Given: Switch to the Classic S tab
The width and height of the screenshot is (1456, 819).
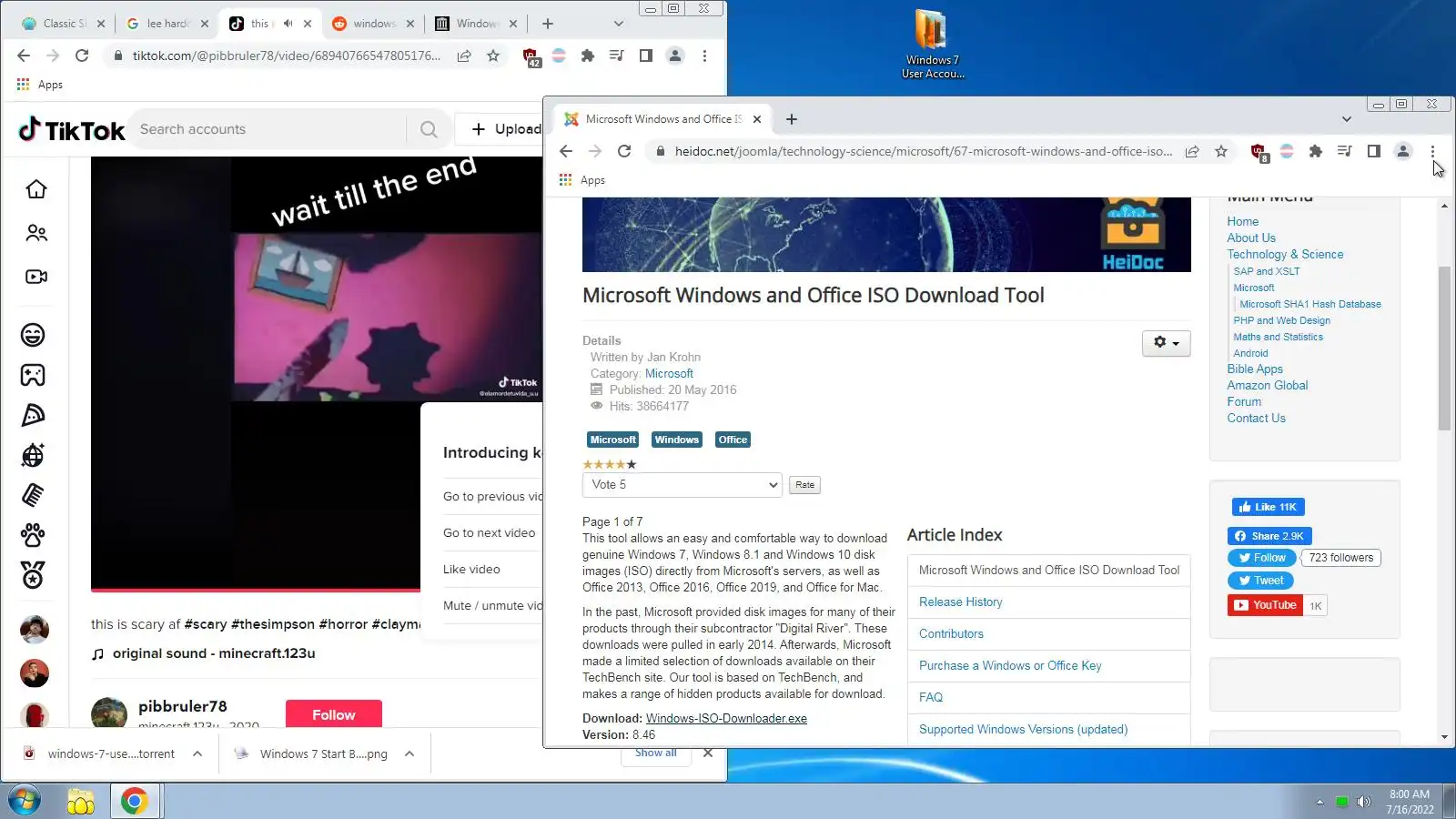Looking at the screenshot, I should point(64,24).
